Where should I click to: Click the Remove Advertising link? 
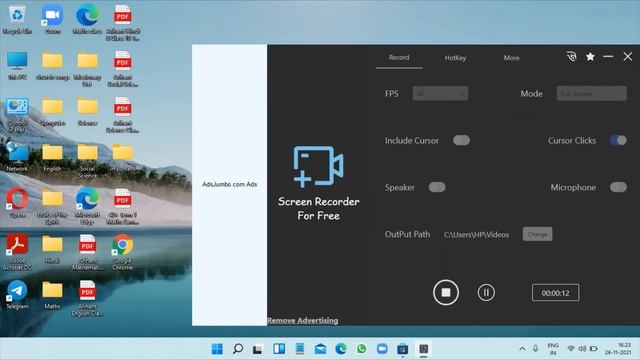(x=302, y=320)
